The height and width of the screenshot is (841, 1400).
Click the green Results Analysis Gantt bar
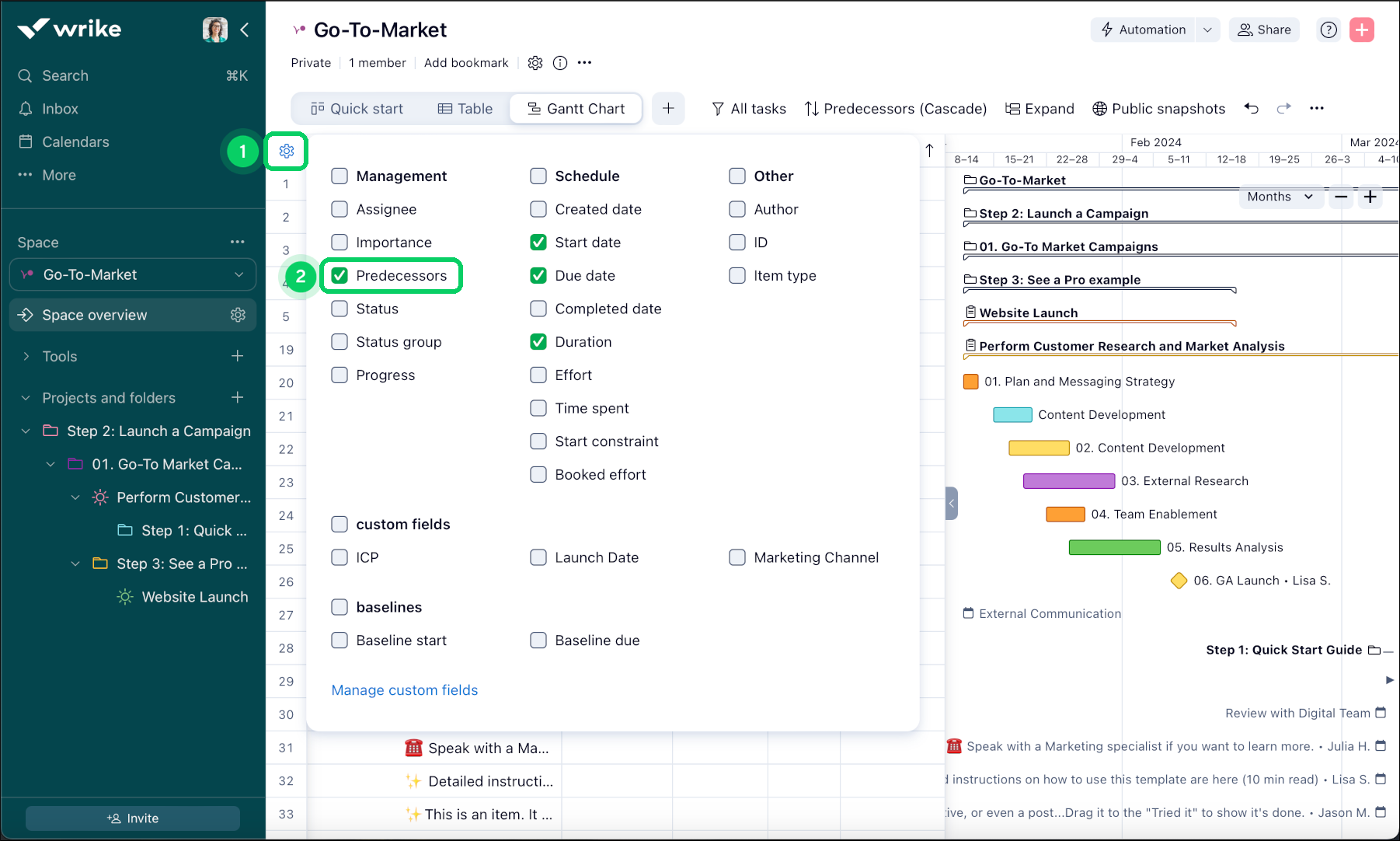point(1114,547)
